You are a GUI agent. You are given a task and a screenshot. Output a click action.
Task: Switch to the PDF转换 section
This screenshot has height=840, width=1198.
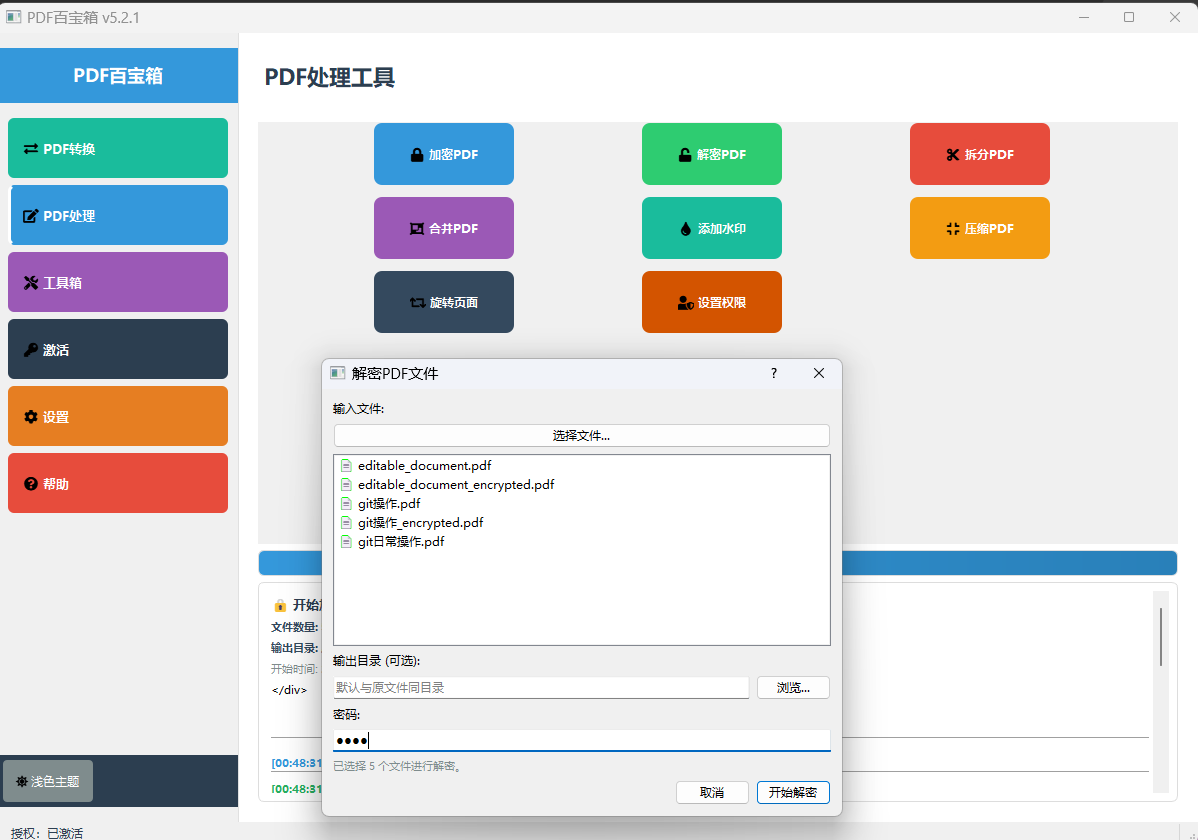pos(117,147)
